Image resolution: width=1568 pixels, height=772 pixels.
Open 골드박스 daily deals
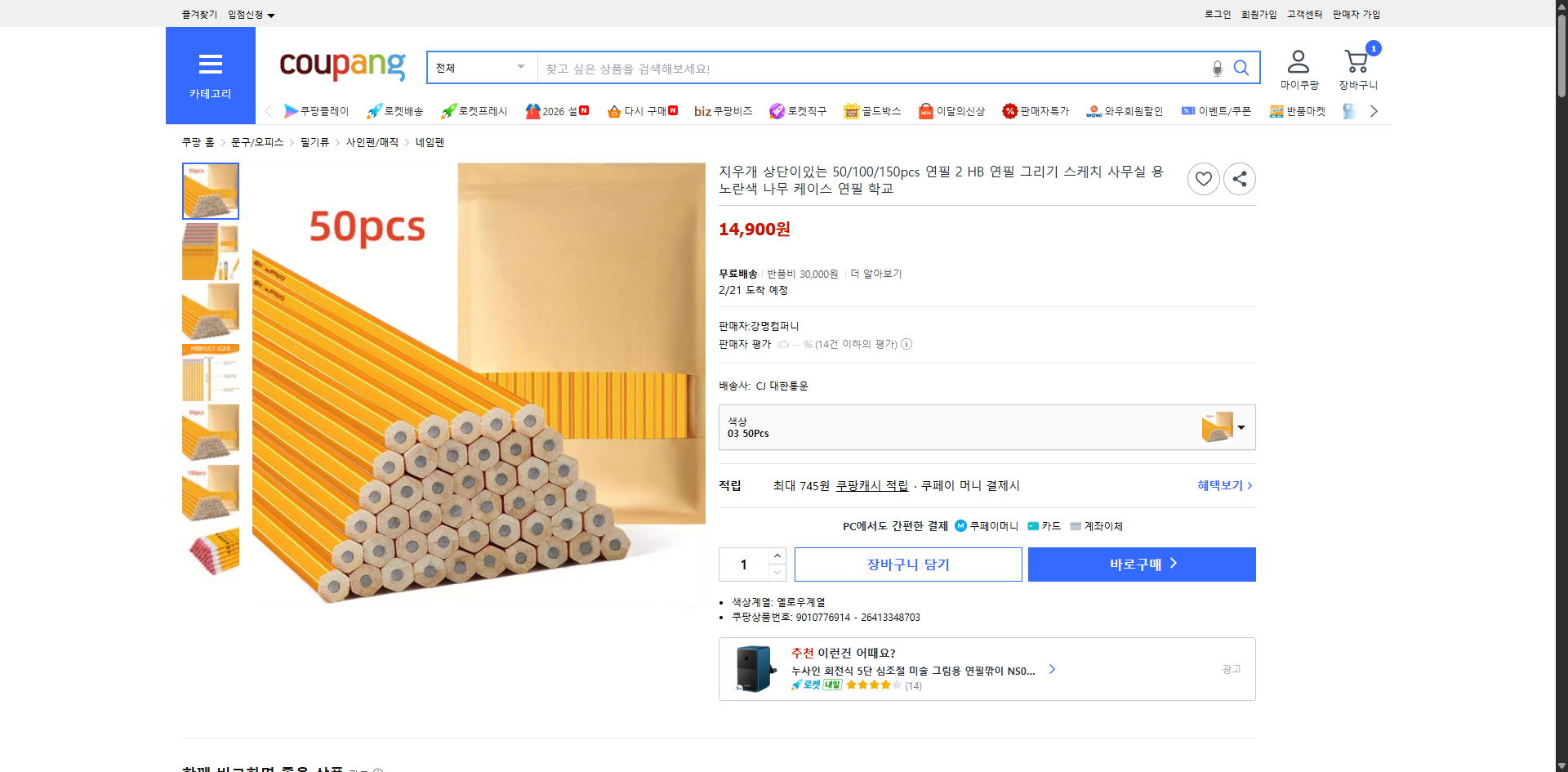tap(872, 111)
